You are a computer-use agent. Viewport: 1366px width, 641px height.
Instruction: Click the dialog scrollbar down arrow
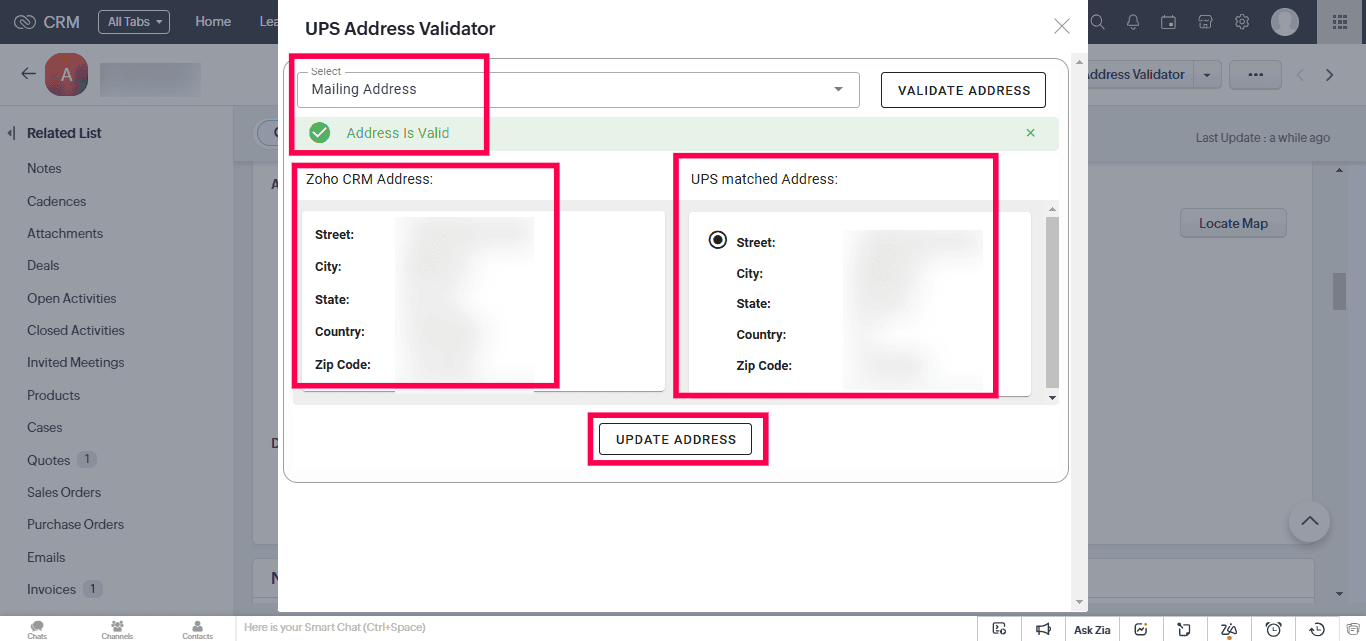pyautogui.click(x=1078, y=602)
